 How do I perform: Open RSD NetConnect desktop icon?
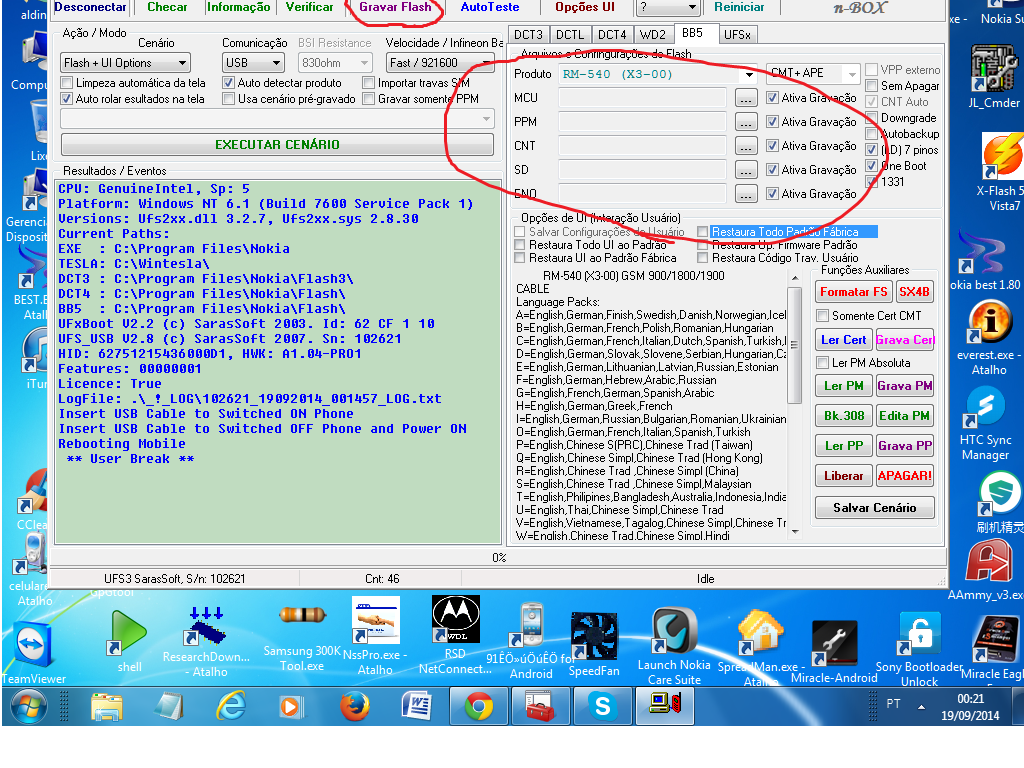[x=455, y=635]
